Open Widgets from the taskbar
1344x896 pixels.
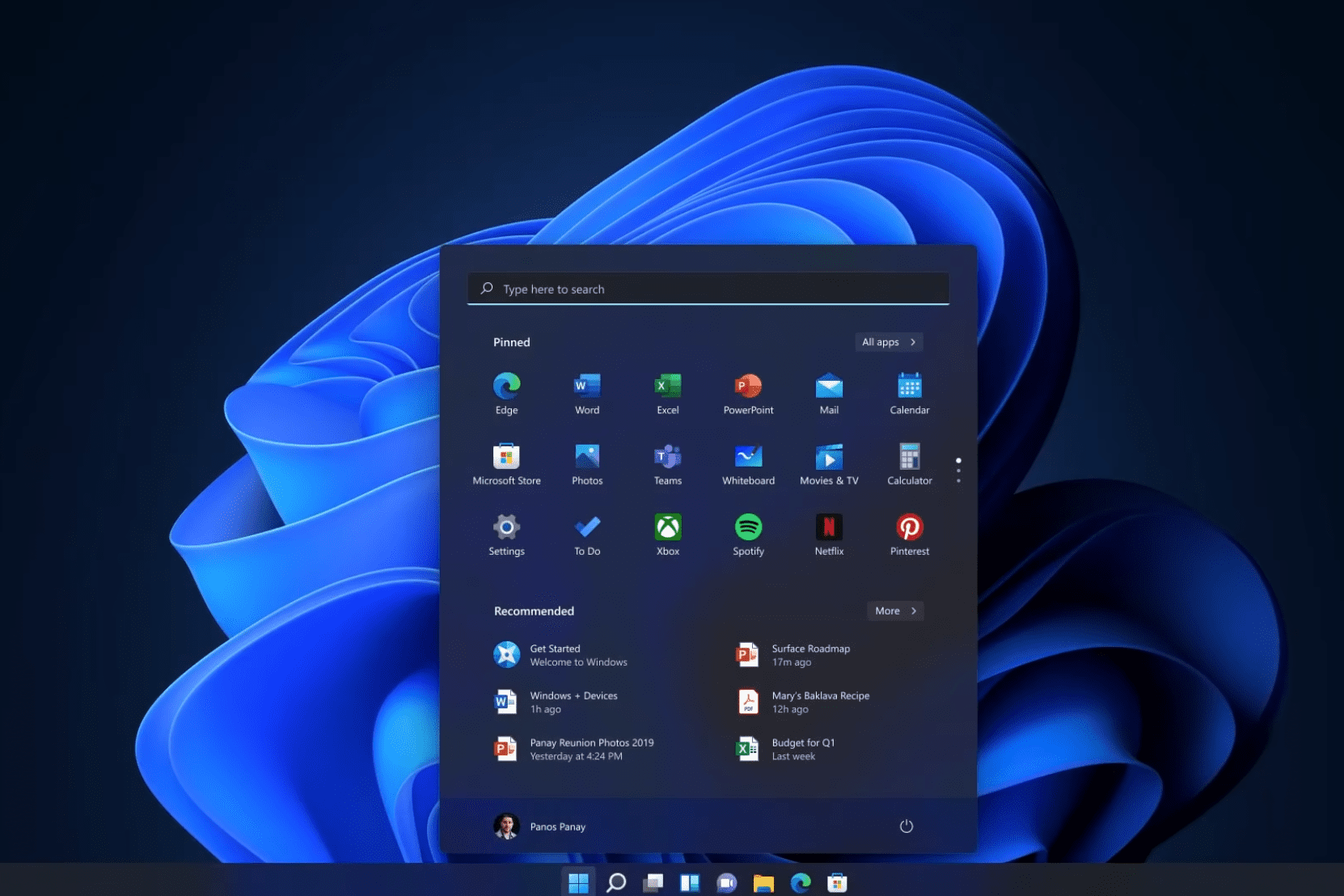click(689, 882)
